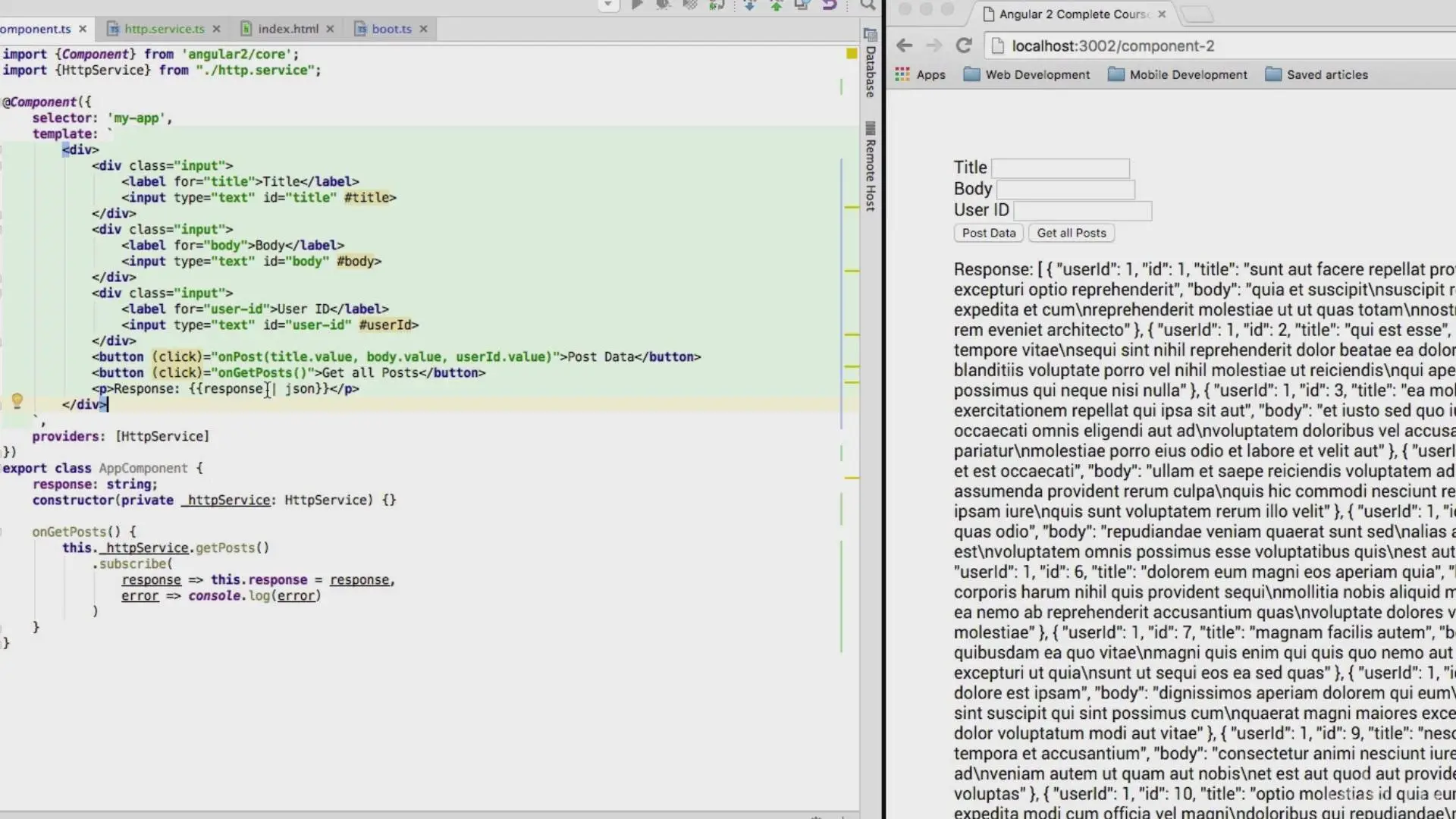Click the Get all Posts button

[1072, 233]
